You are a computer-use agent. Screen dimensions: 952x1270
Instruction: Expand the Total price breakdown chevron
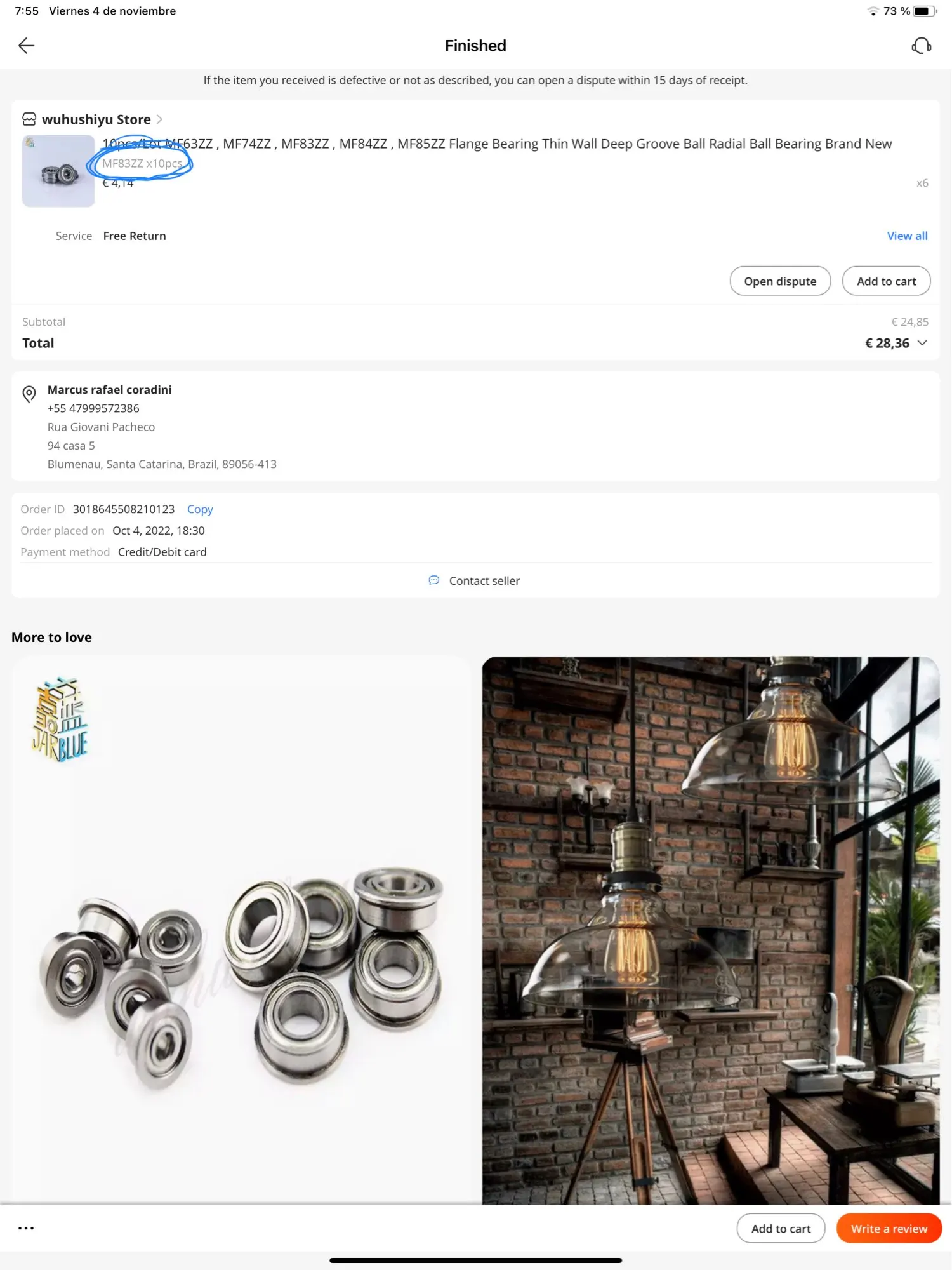pyautogui.click(x=922, y=343)
